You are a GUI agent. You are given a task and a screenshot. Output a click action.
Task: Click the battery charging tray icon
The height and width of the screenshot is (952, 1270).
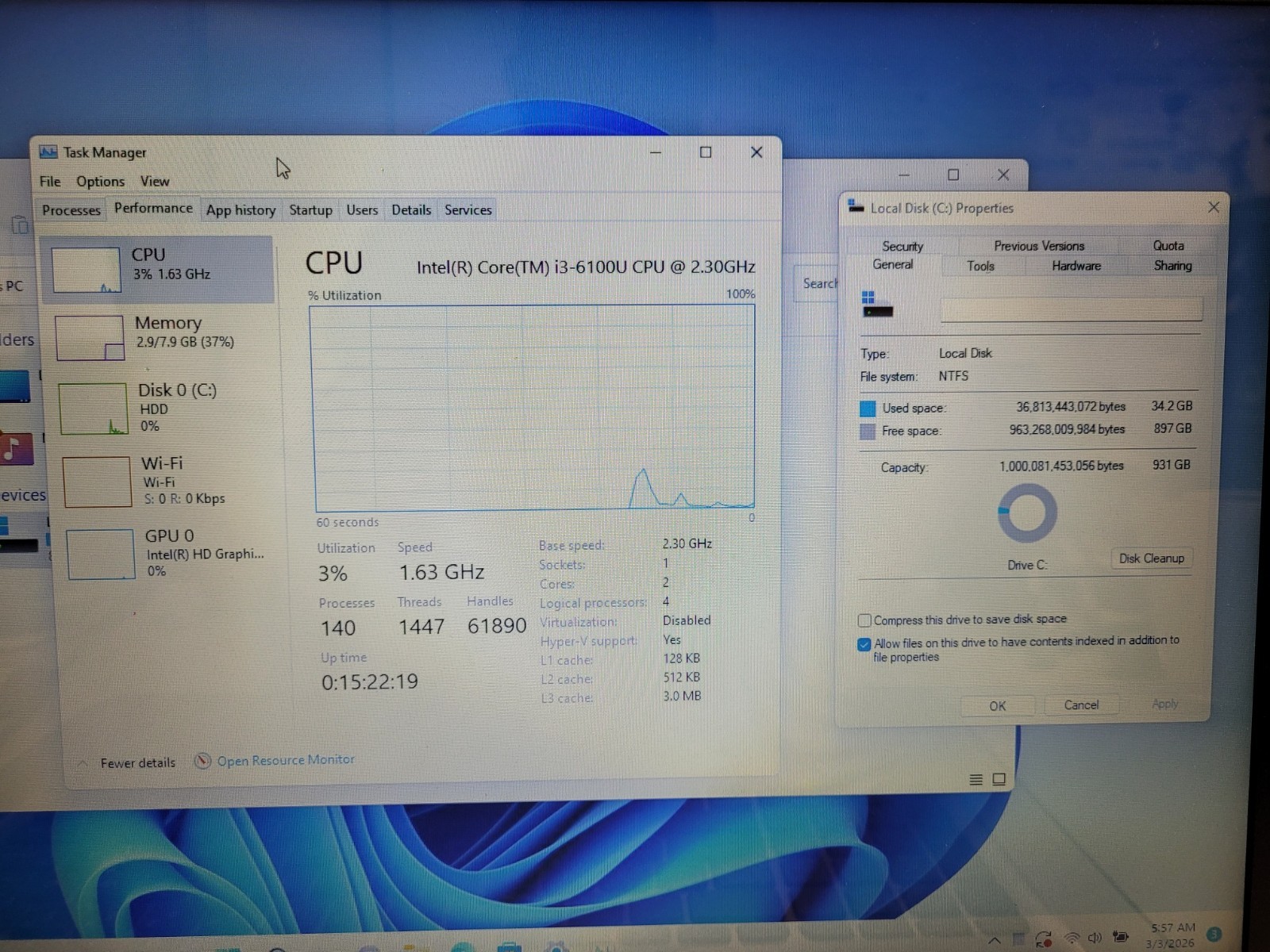[1120, 937]
